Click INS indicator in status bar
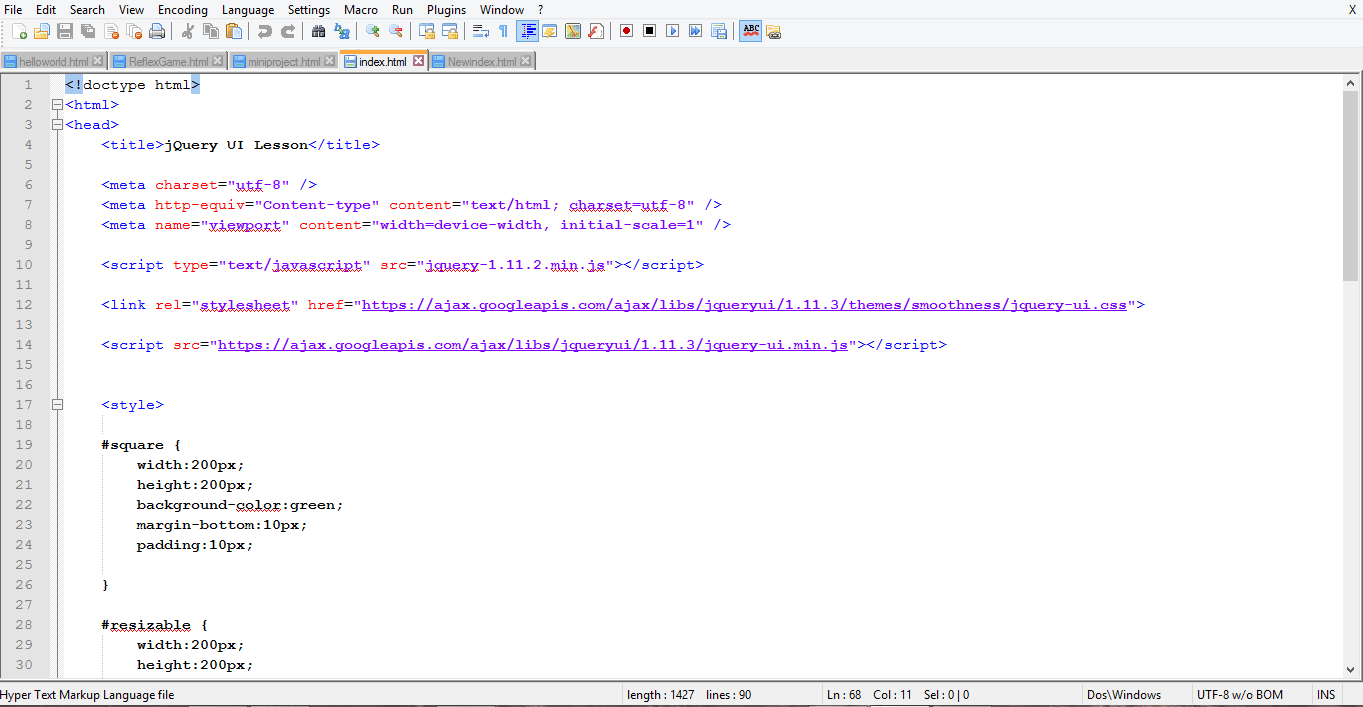 (x=1326, y=695)
